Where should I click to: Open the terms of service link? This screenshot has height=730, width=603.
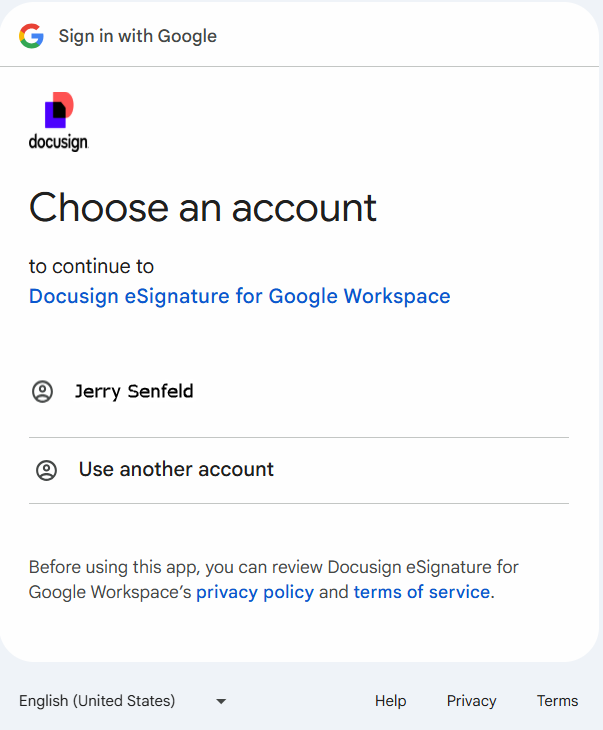(421, 592)
